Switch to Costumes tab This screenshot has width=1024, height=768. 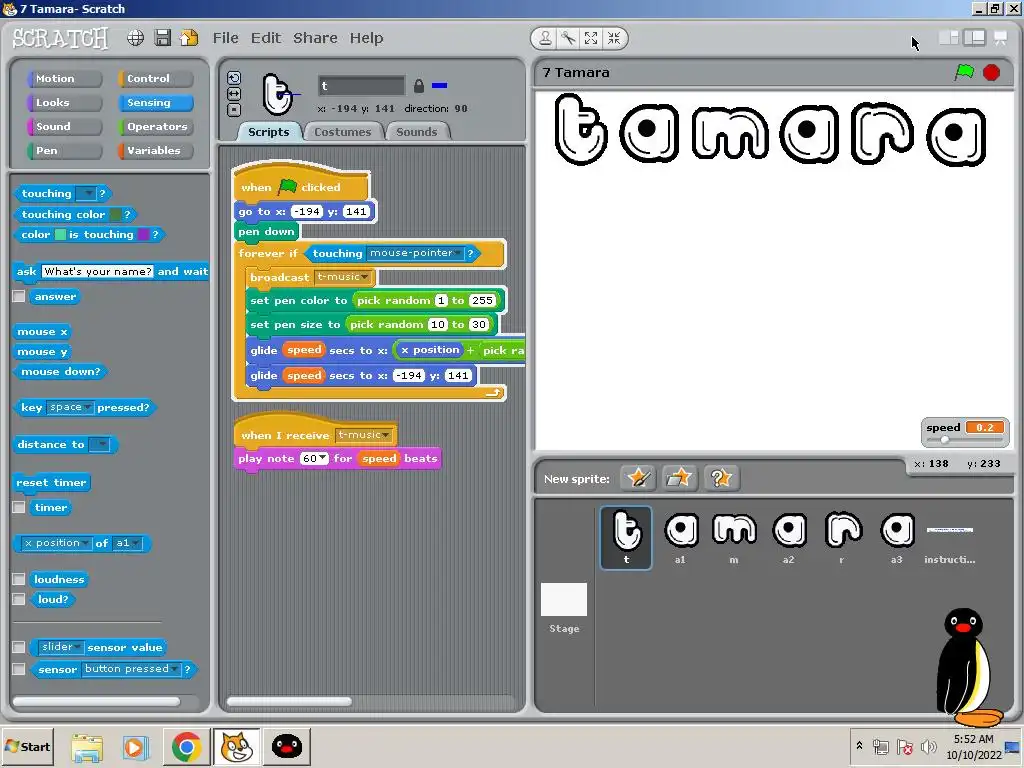coord(342,132)
